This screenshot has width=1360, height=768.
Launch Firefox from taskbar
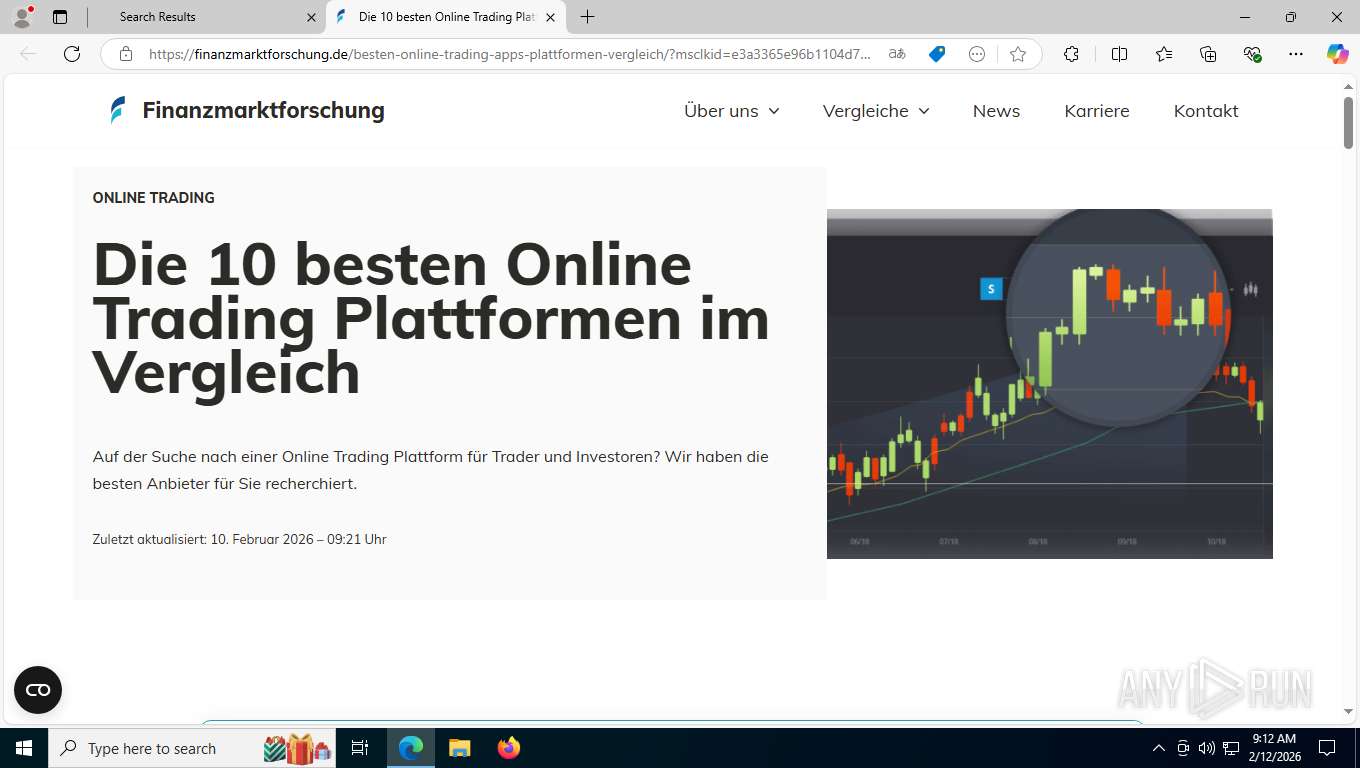pos(509,748)
